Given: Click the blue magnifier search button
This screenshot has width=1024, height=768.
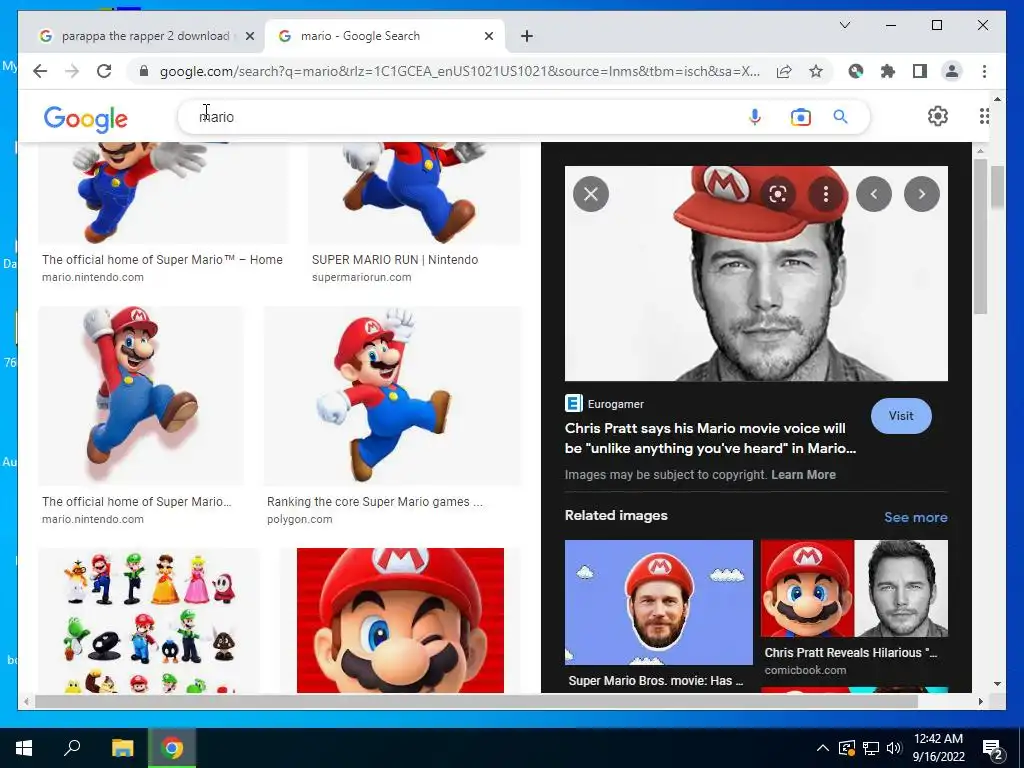Looking at the screenshot, I should (840, 117).
